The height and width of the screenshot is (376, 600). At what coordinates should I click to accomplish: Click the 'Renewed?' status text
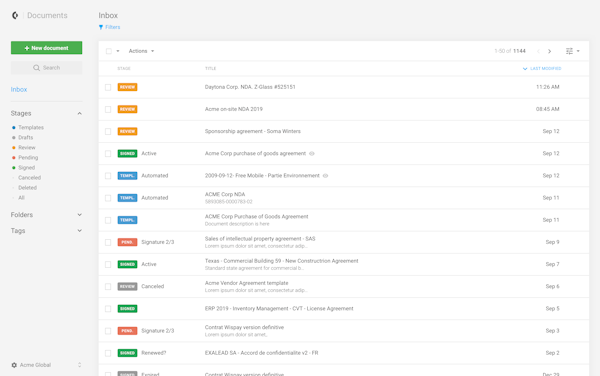(153, 353)
